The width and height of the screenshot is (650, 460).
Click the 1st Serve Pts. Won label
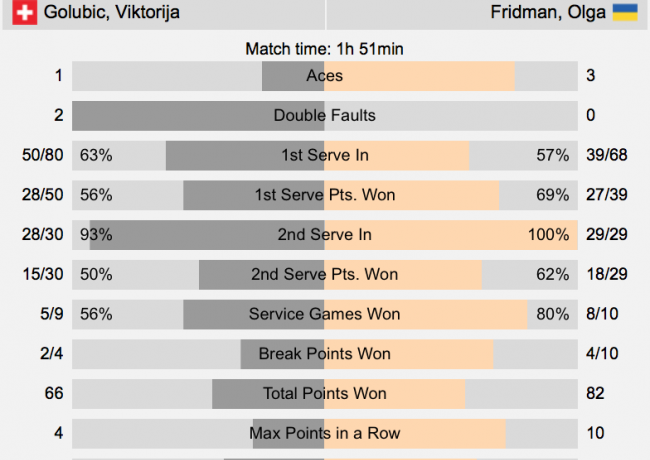[325, 195]
